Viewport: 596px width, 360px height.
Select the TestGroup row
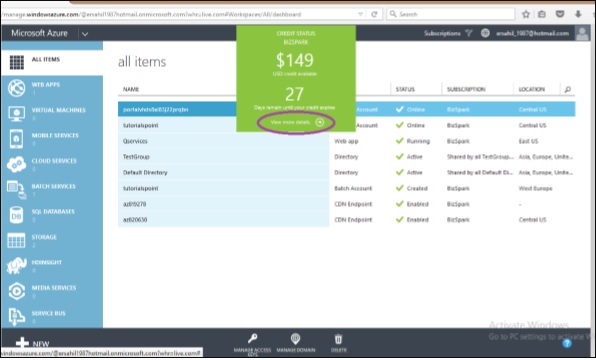click(346, 157)
